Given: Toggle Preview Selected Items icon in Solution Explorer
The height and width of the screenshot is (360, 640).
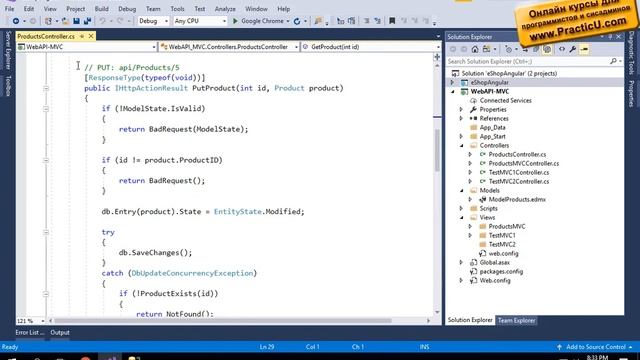Looking at the screenshot, I should [584, 49].
